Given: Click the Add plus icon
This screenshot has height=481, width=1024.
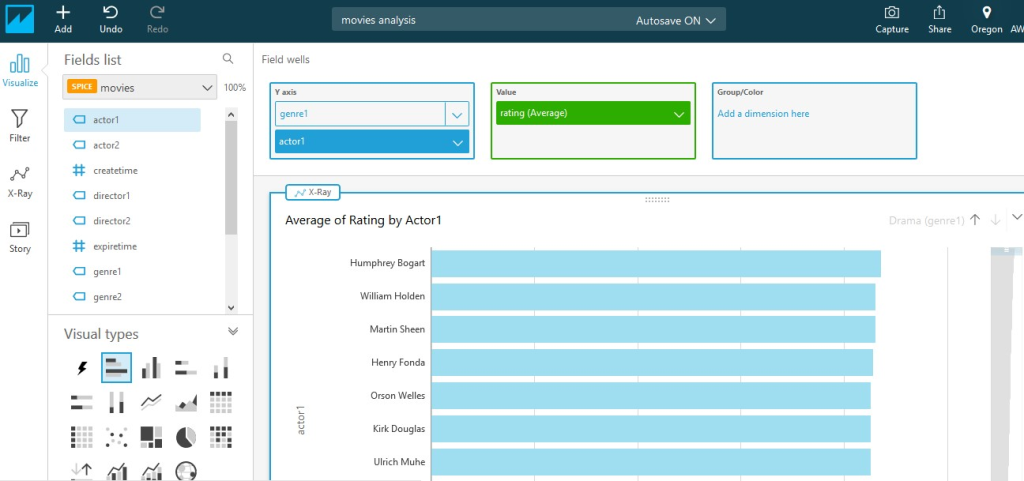Looking at the screenshot, I should 63,12.
